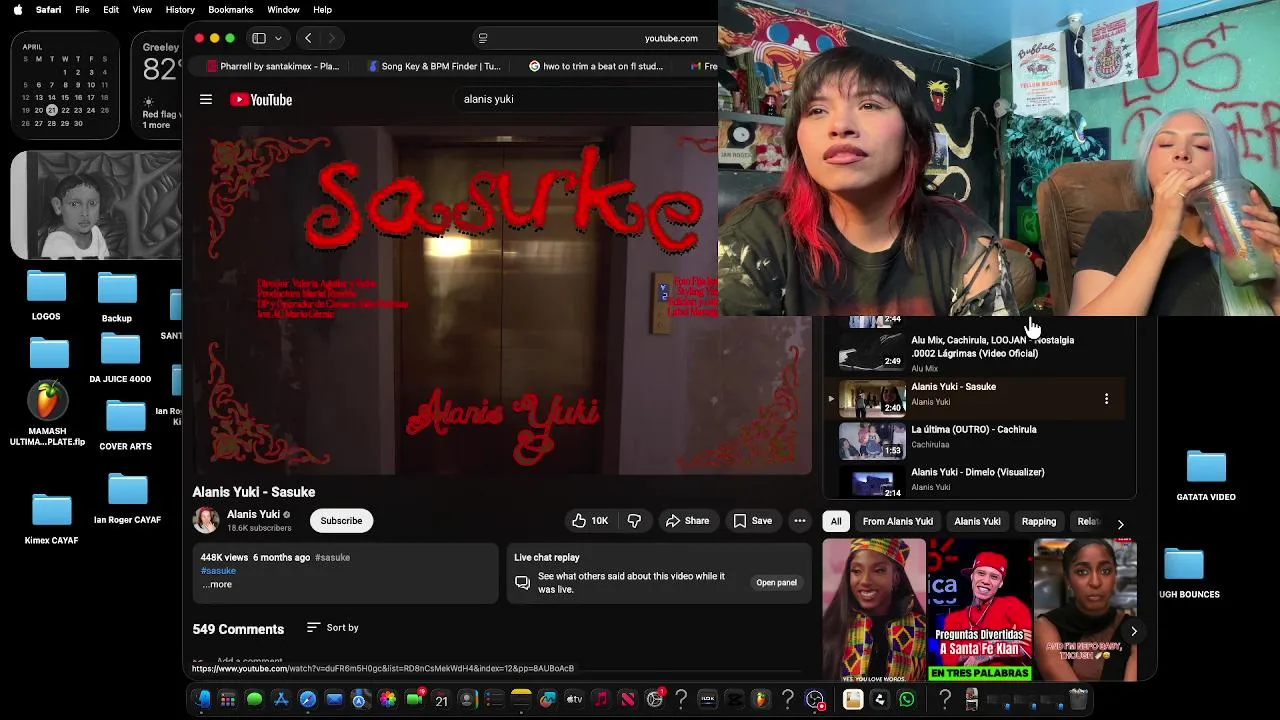1280x720 pixels.
Task: Open Safari tab group dropdown chevron
Action: point(278,38)
